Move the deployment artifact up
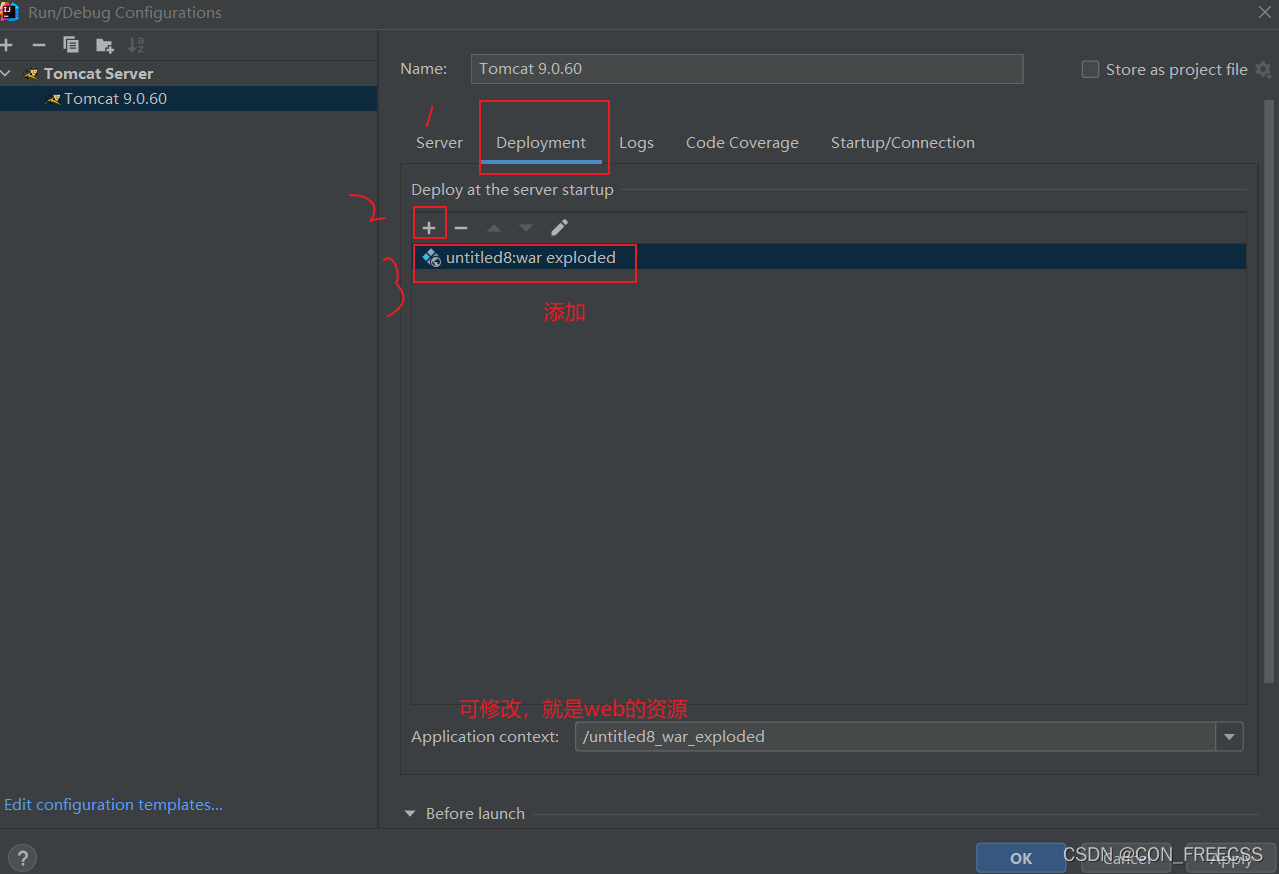 (x=494, y=228)
